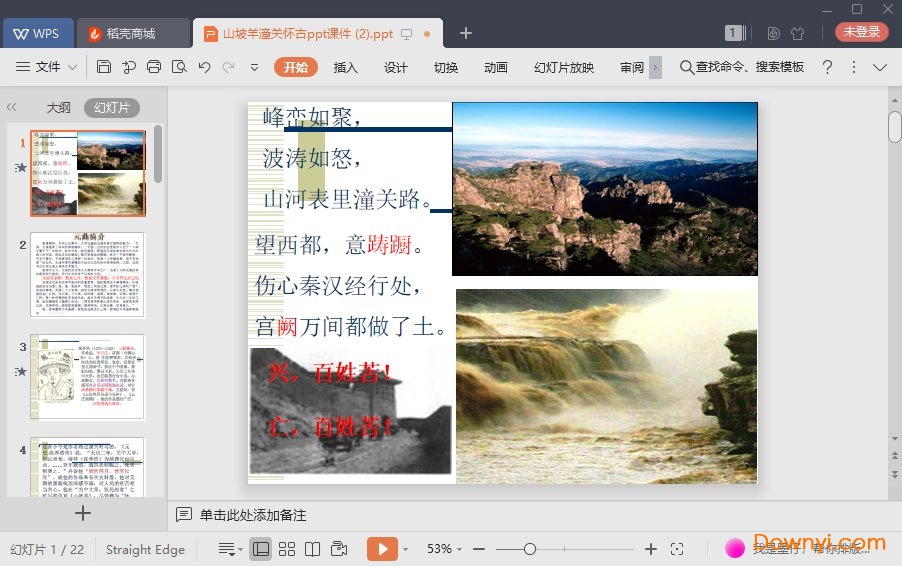The height and width of the screenshot is (566, 902).
Task: Switch to the 幻灯片 thumbnail view
Action: click(x=112, y=108)
